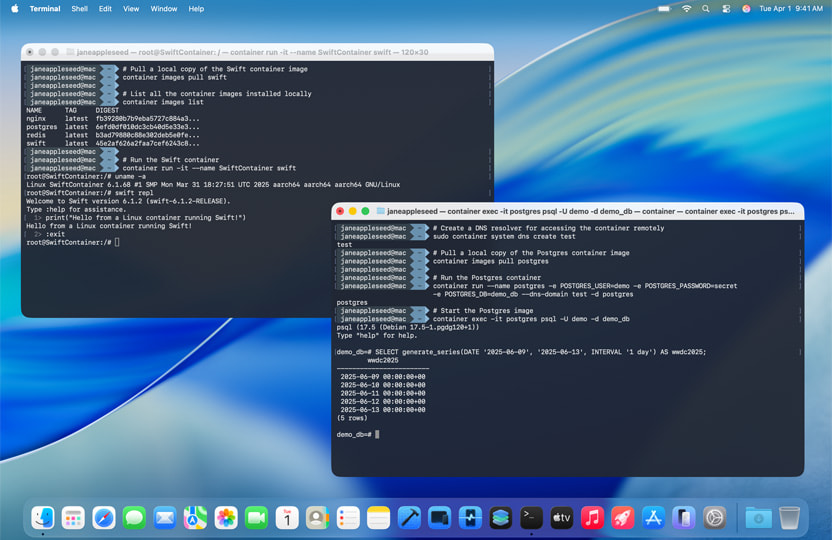Screen dimensions: 832x540
Task: Open Finder from the Dock
Action: tap(43, 517)
